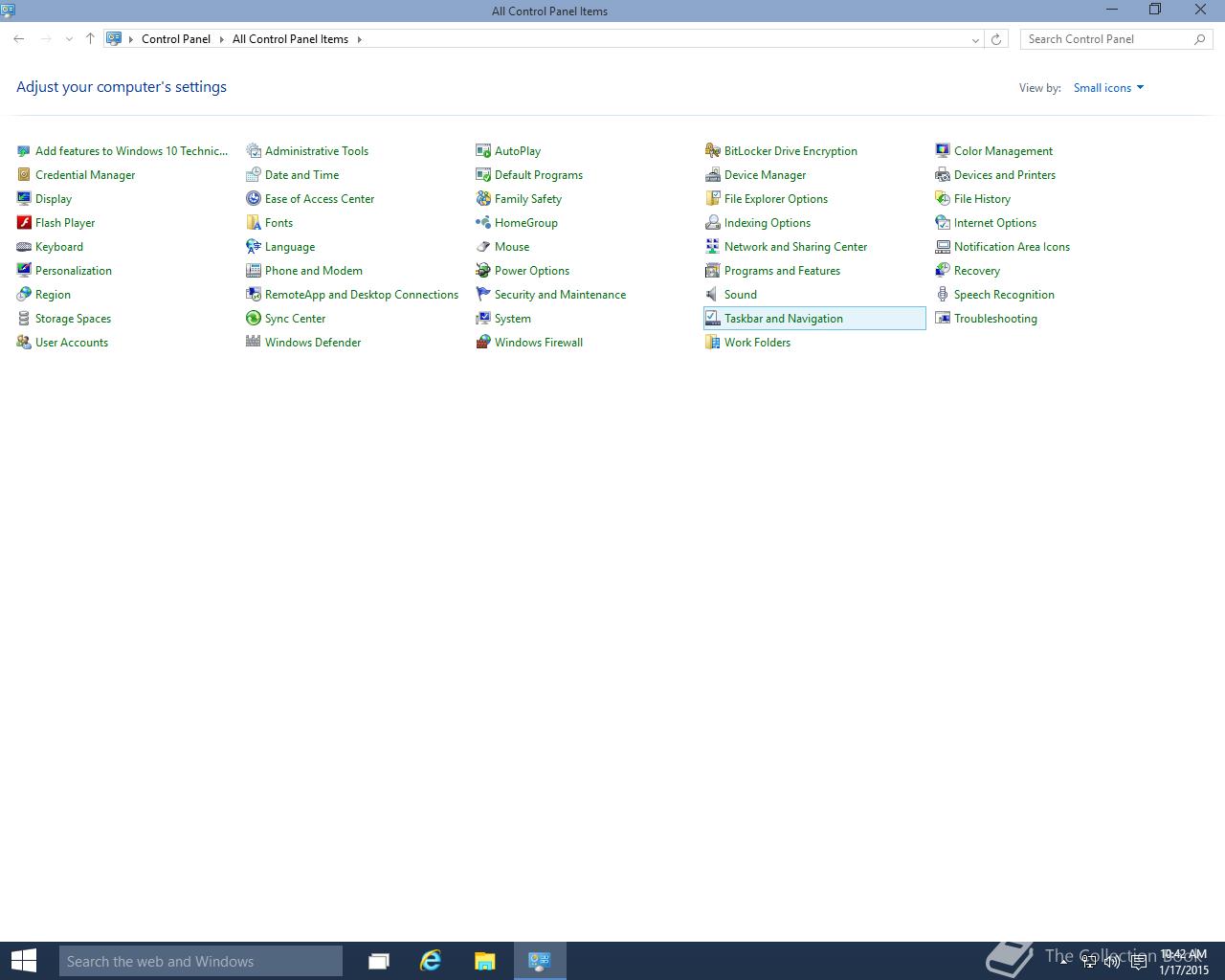Screen dimensions: 1225x980
Task: Click the HomeGroup icon
Action: tap(483, 222)
